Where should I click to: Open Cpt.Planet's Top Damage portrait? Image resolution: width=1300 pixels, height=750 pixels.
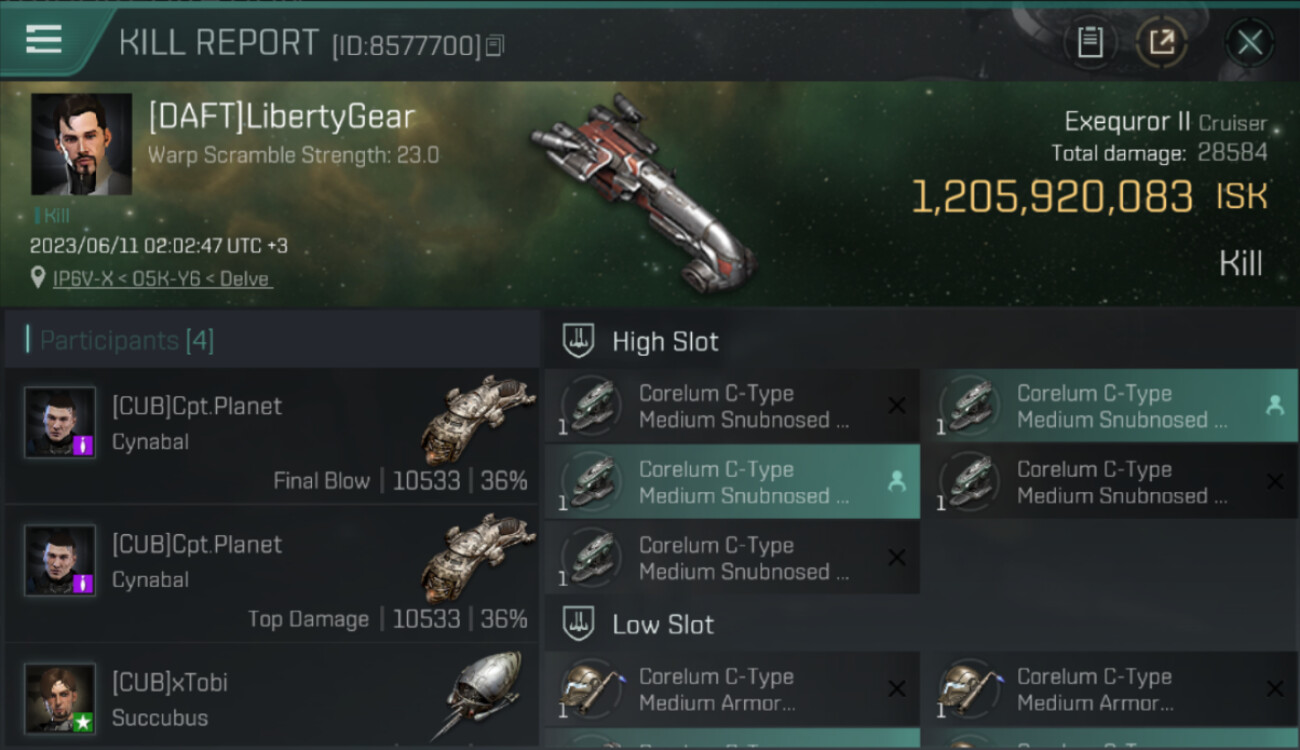click(60, 561)
